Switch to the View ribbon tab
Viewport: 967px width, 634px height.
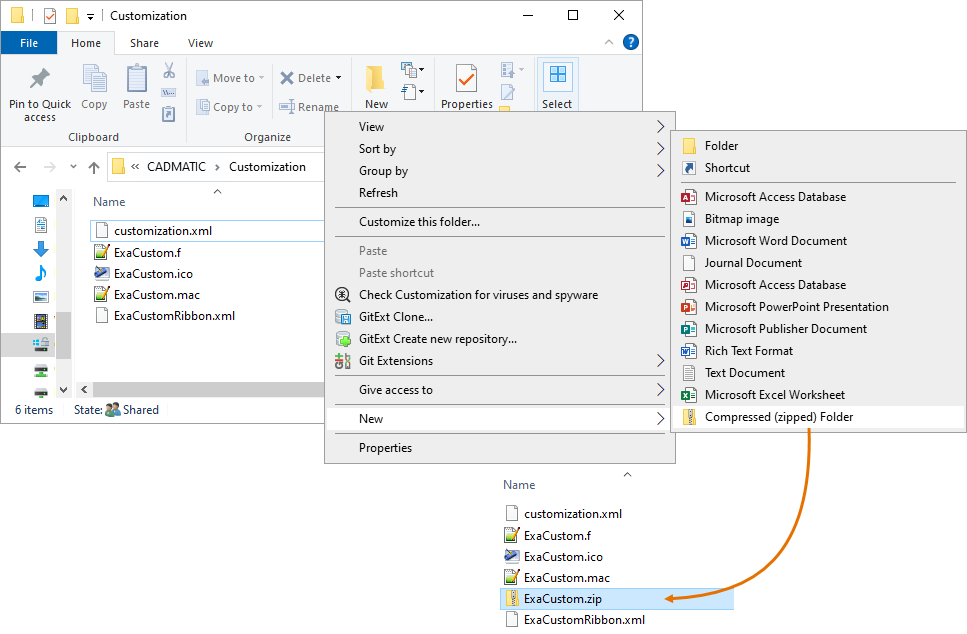[200, 43]
